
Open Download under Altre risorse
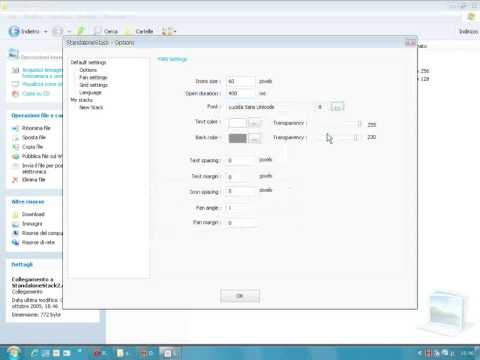[x=33, y=214]
